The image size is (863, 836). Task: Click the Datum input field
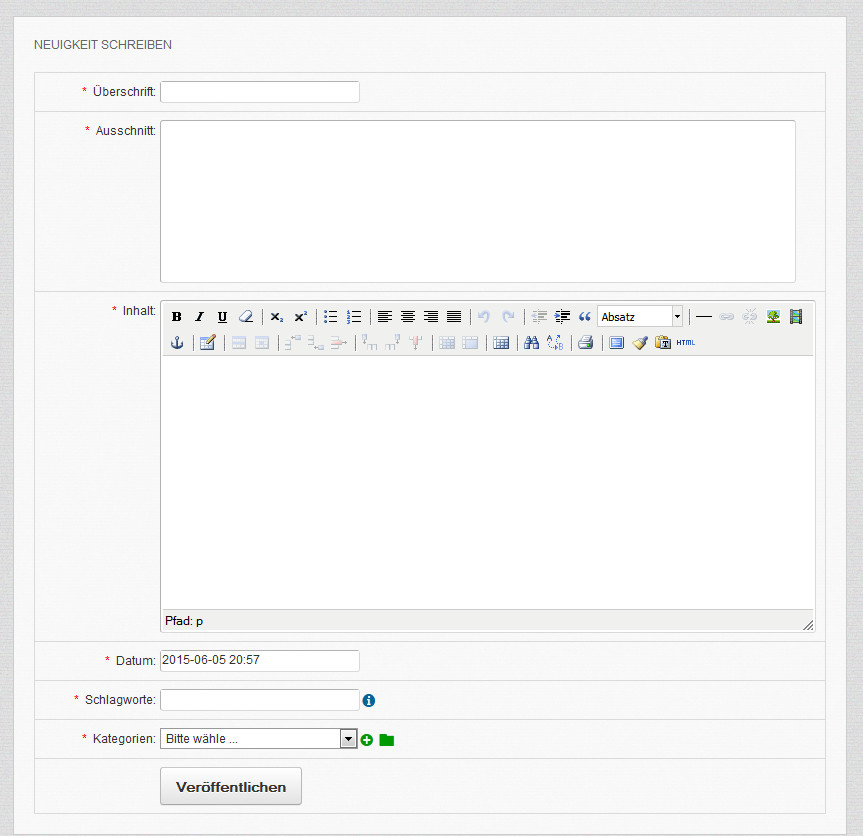coord(259,660)
